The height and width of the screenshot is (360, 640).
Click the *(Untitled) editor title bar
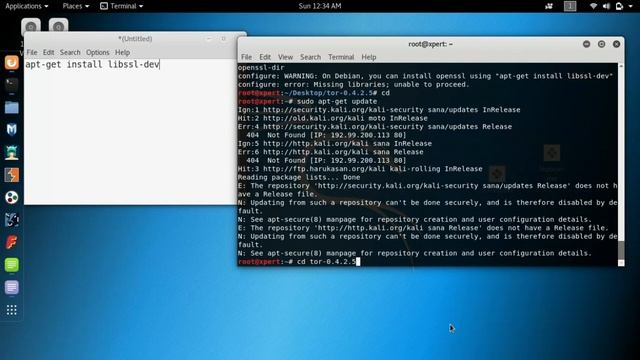coord(135,39)
